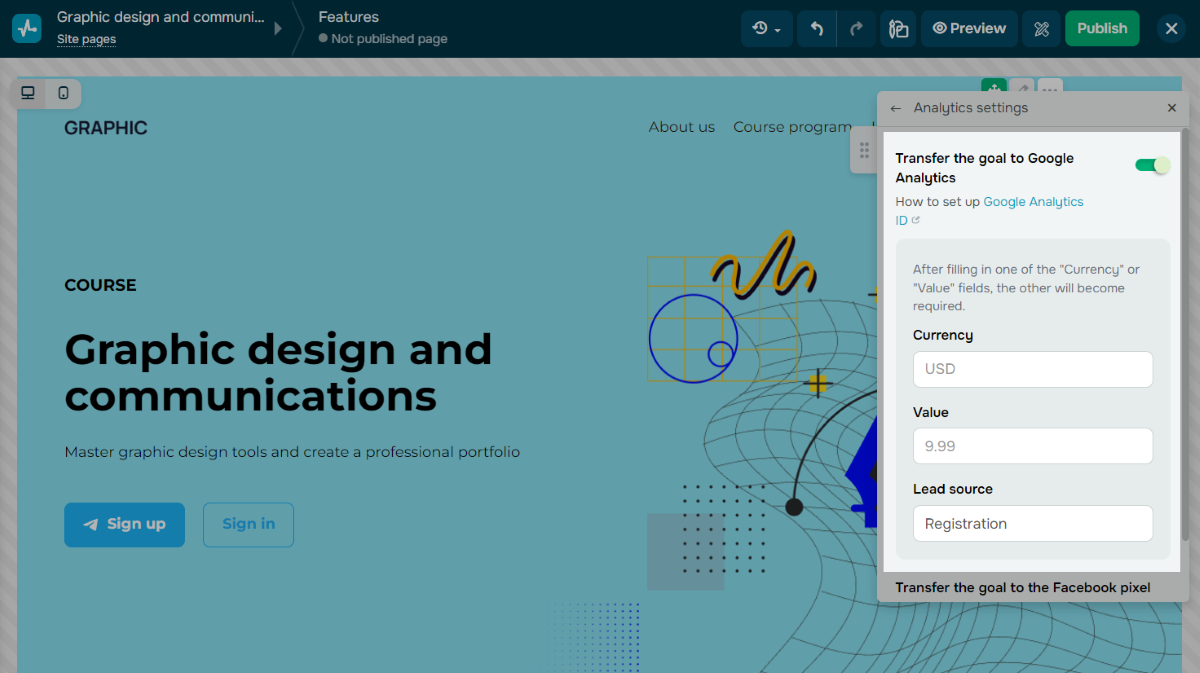Open the Google Analytics ID help link
This screenshot has width=1200, height=673.
[1033, 202]
